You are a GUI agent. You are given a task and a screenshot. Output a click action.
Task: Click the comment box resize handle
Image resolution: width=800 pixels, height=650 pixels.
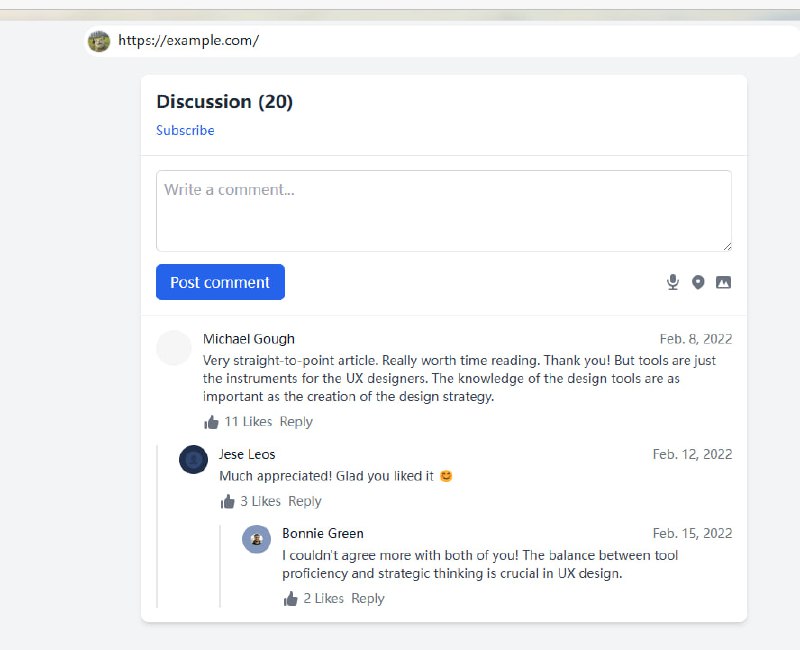[726, 246]
